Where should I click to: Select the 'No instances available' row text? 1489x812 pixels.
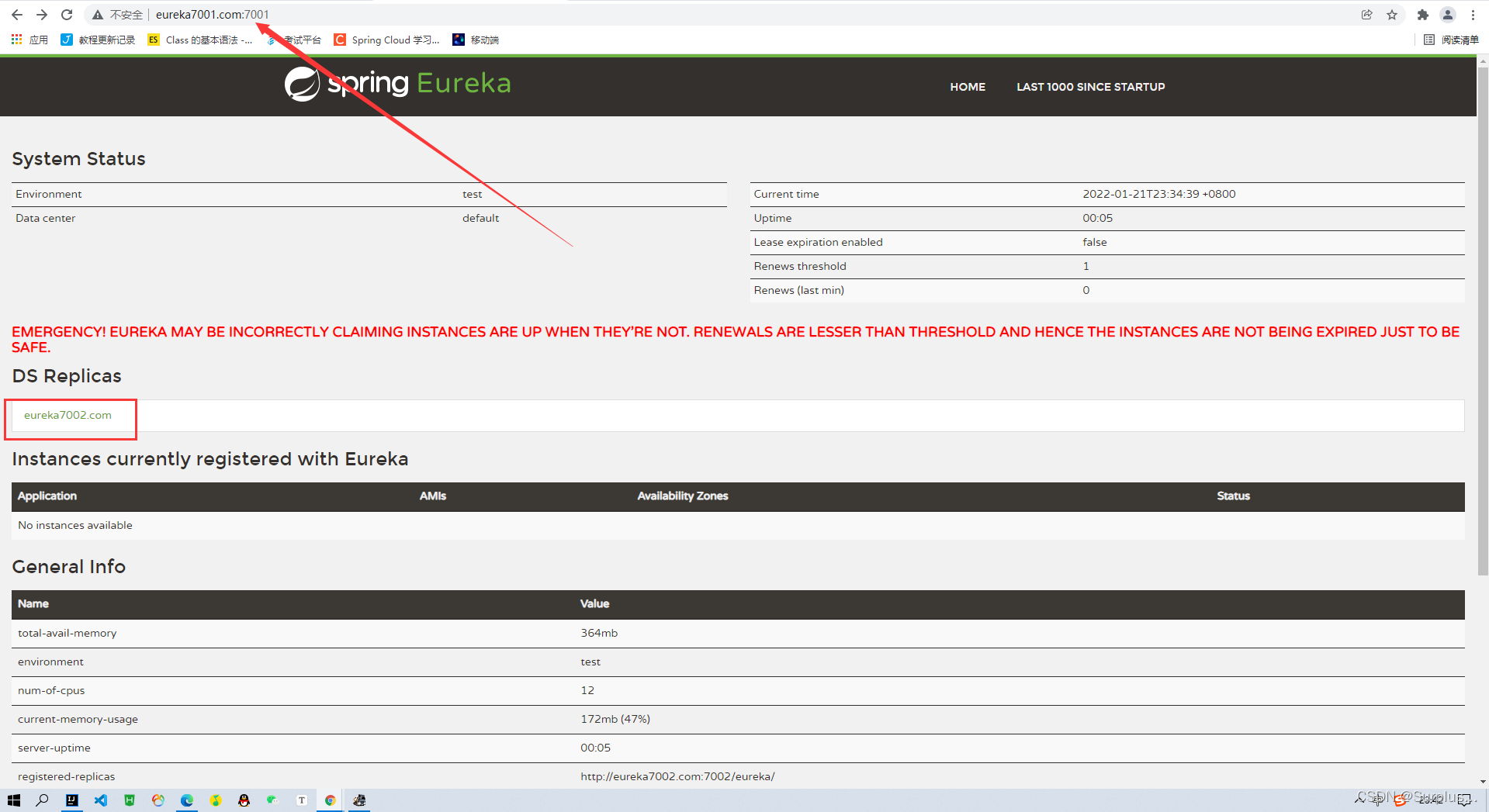click(x=75, y=525)
